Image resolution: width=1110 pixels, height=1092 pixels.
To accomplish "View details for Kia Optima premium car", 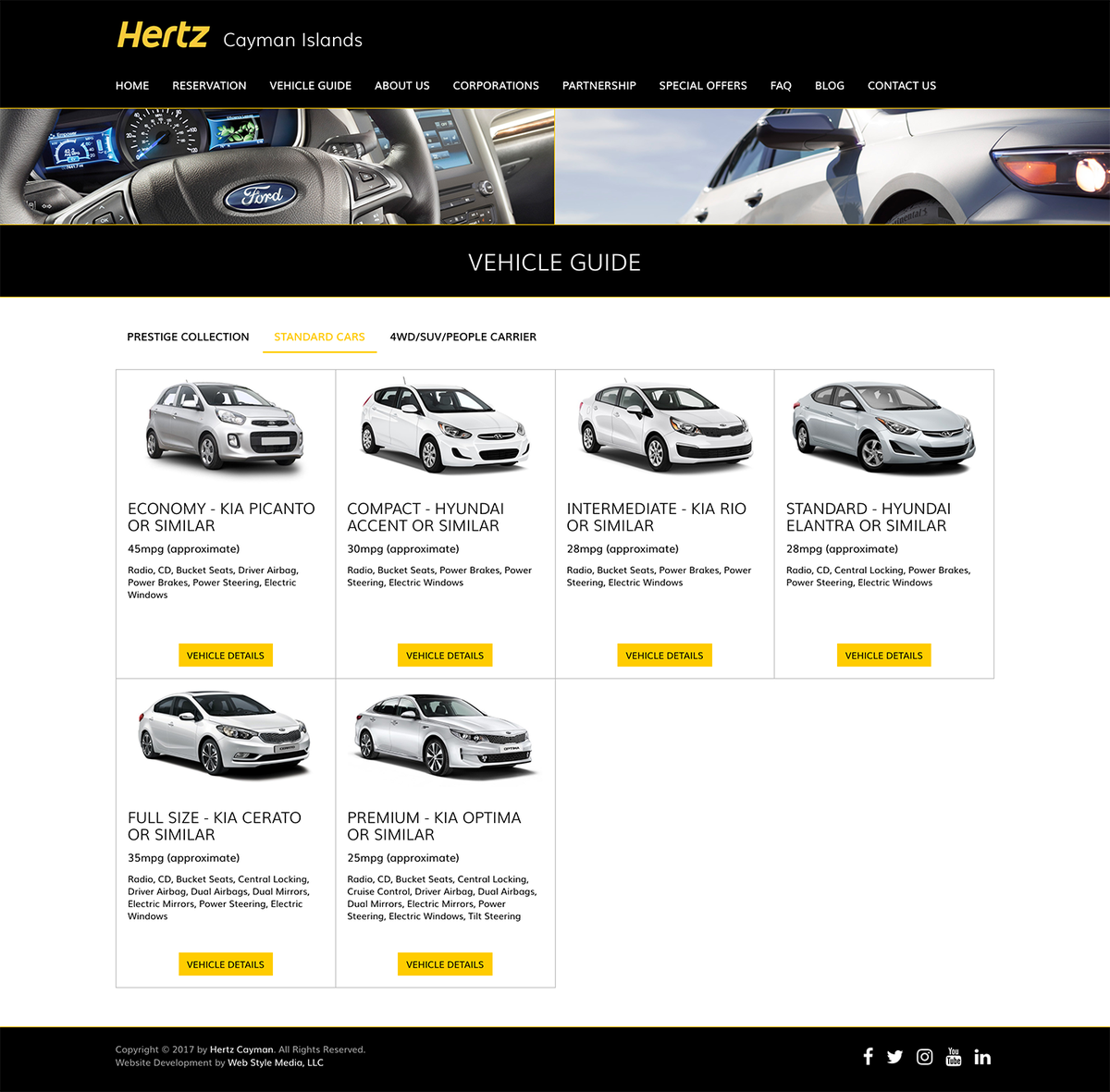I will coord(445,964).
